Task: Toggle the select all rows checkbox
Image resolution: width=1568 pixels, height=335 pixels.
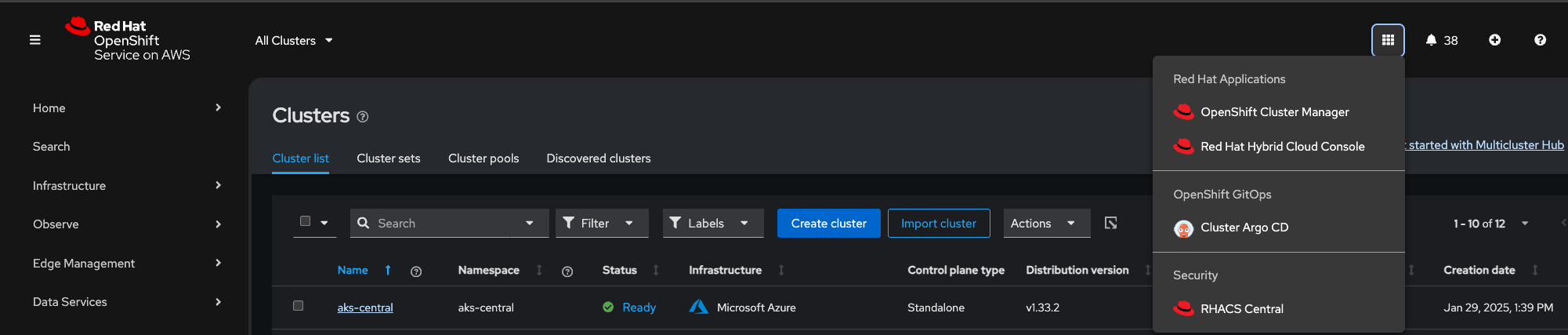Action: tap(306, 221)
